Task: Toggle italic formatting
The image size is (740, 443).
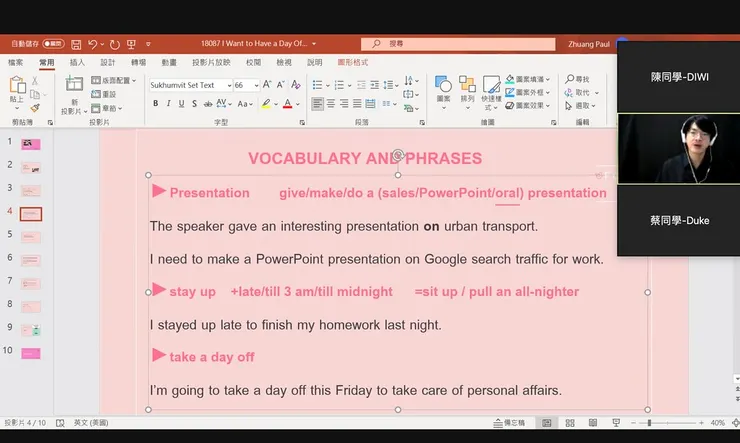Action: coord(168,103)
